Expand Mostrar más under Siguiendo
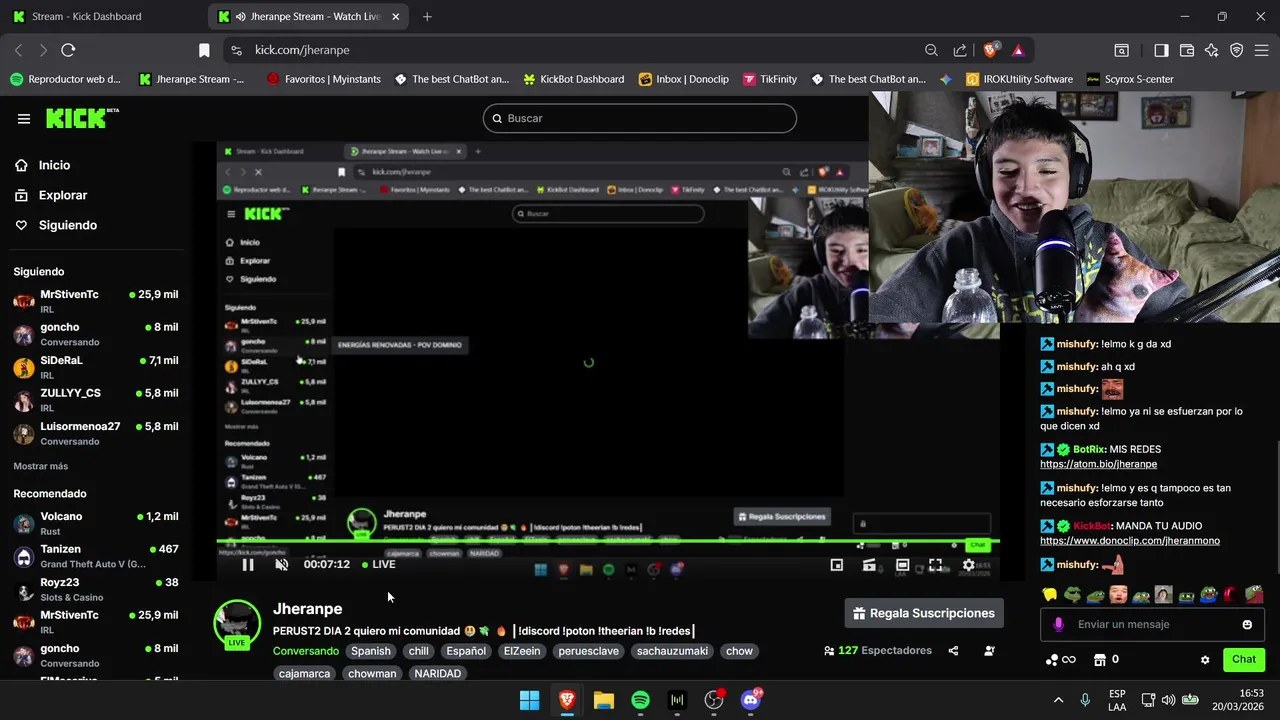1280x720 pixels. 41,466
